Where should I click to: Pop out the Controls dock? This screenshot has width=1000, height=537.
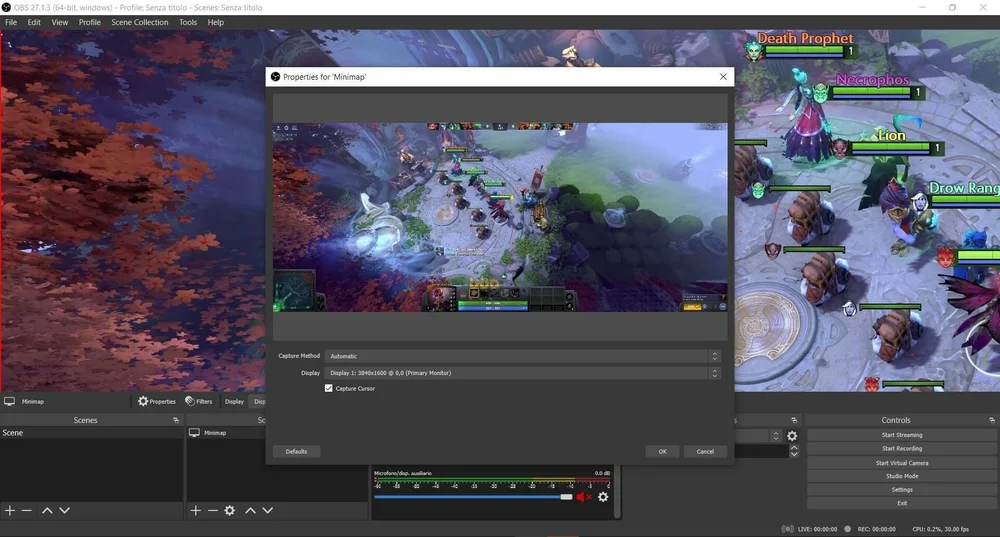pyautogui.click(x=992, y=420)
